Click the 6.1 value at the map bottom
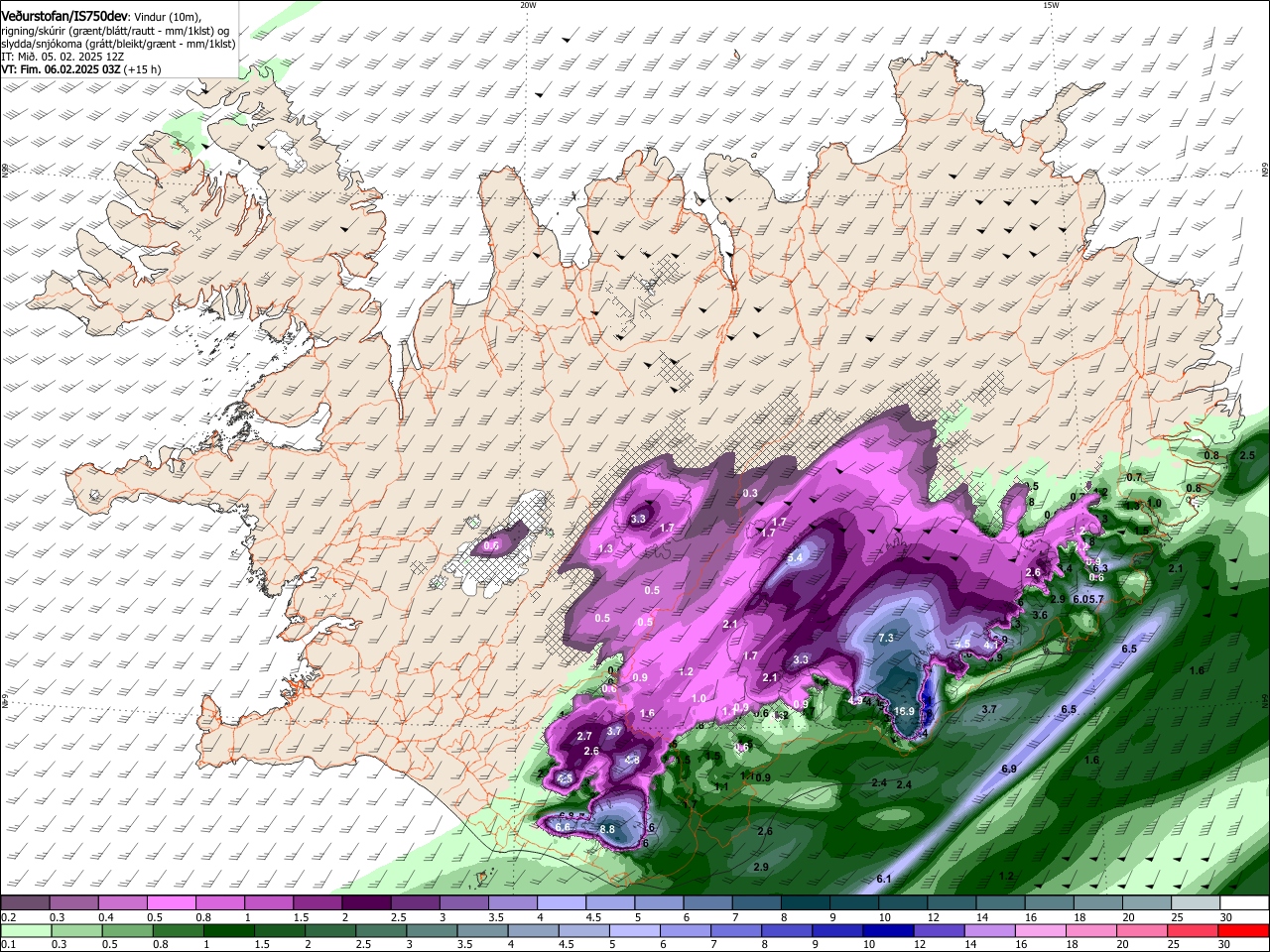This screenshot has height=952, width=1270. tap(884, 880)
